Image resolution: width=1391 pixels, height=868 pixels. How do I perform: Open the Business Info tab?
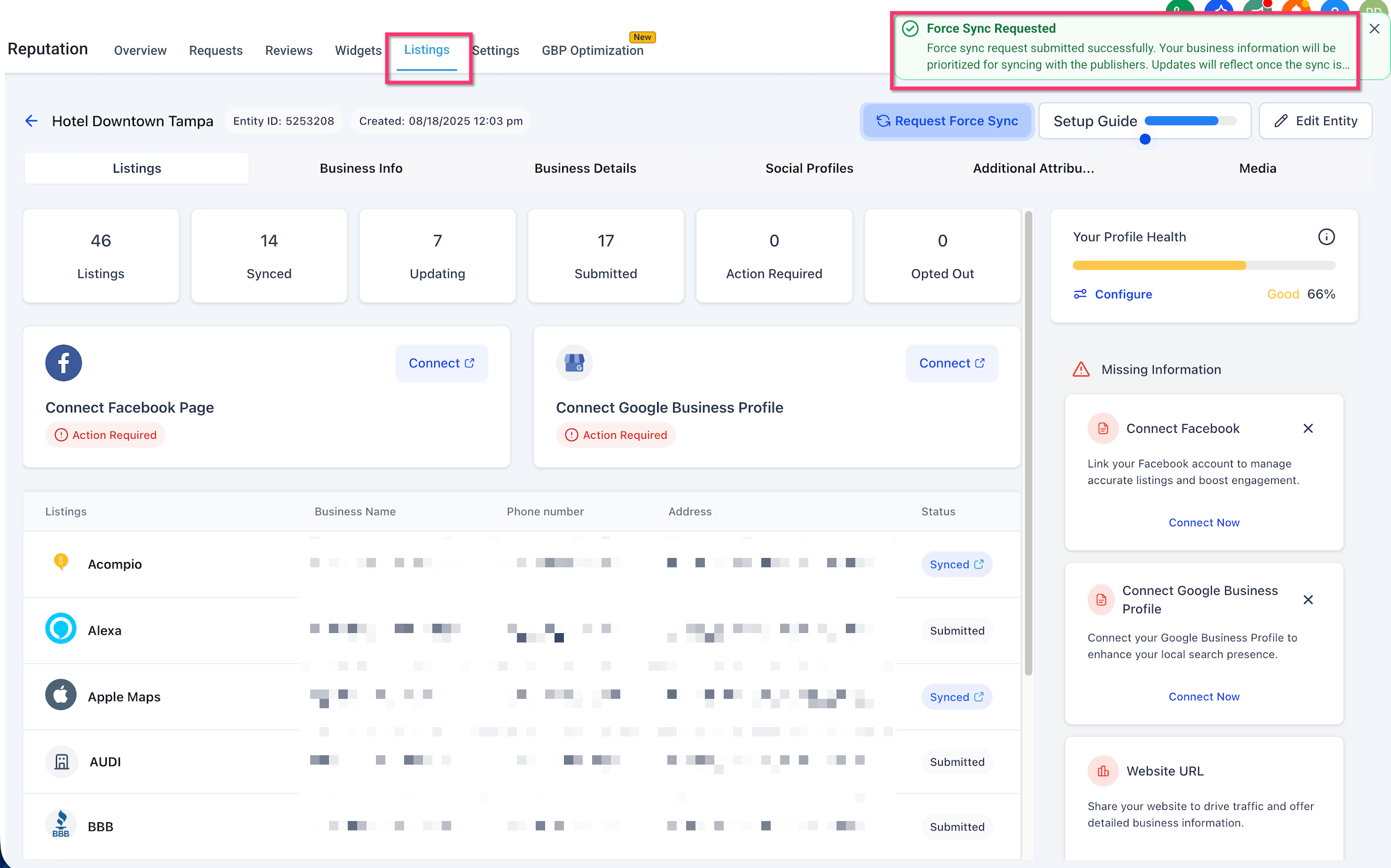pyautogui.click(x=361, y=169)
